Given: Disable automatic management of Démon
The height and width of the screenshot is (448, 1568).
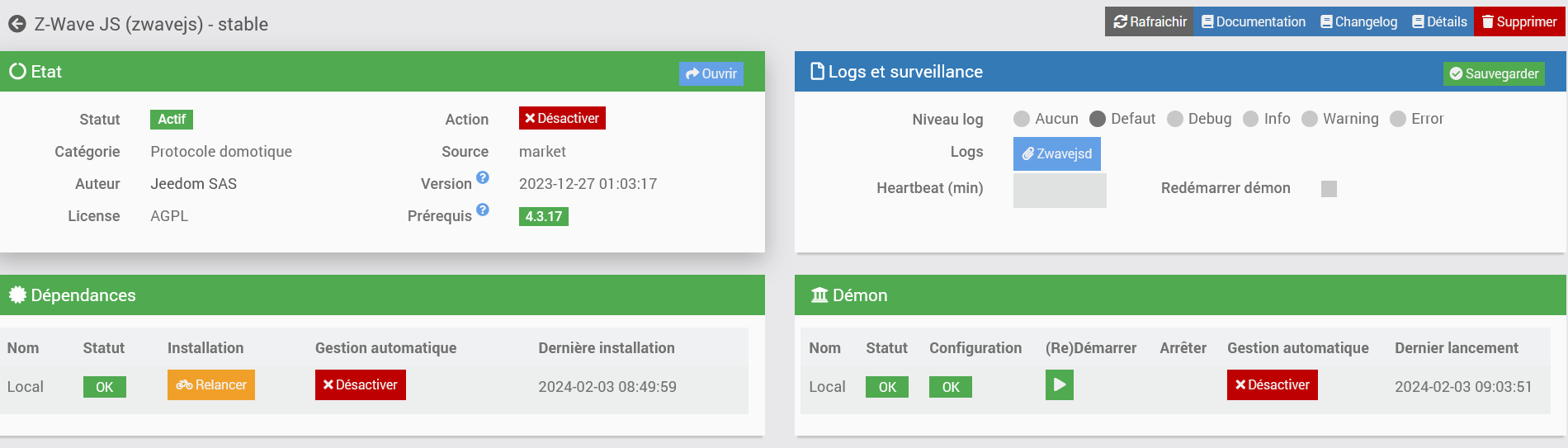Looking at the screenshot, I should pyautogui.click(x=1273, y=384).
